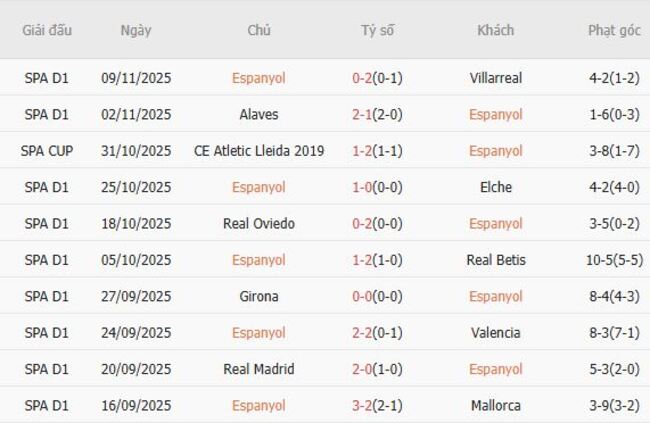Viewport: 650px width, 423px height.
Task: Select the Girona team name
Action: [x=259, y=296]
